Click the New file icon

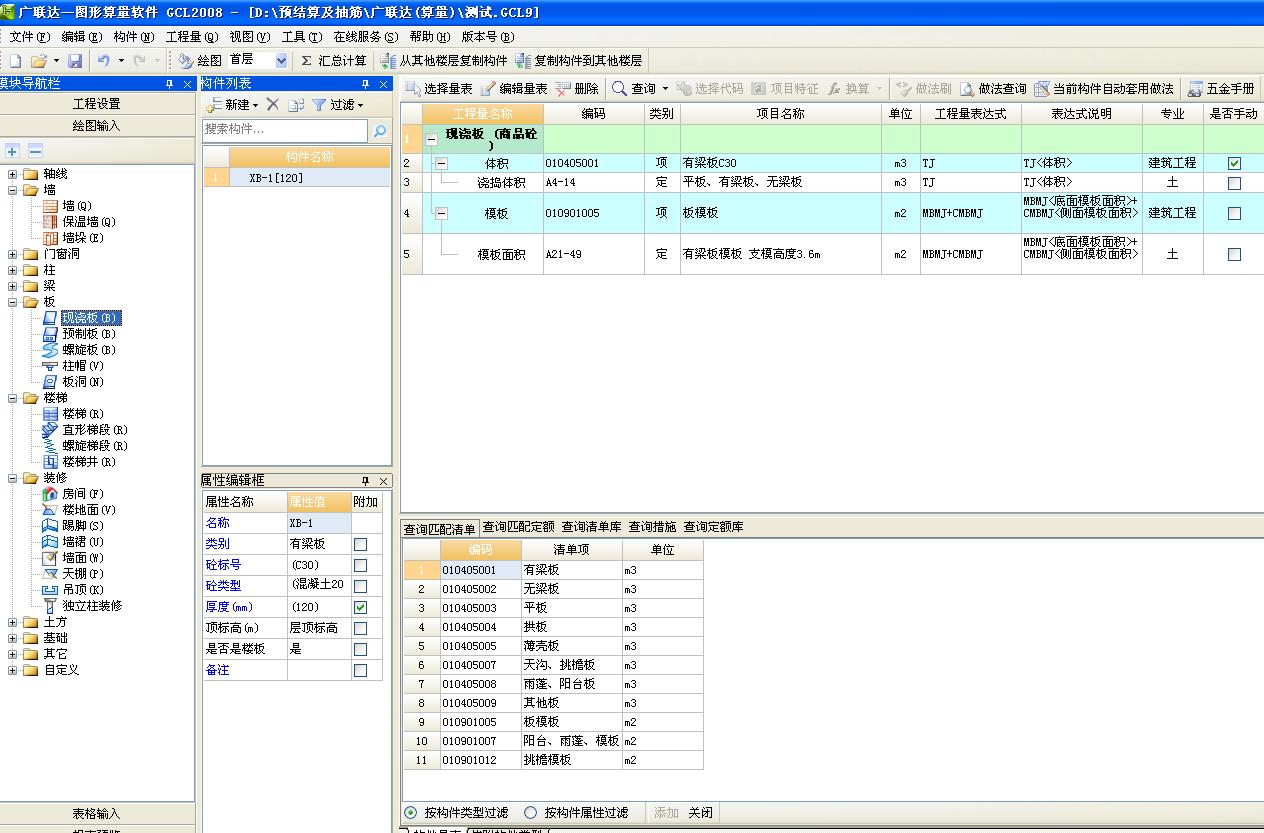[15, 61]
